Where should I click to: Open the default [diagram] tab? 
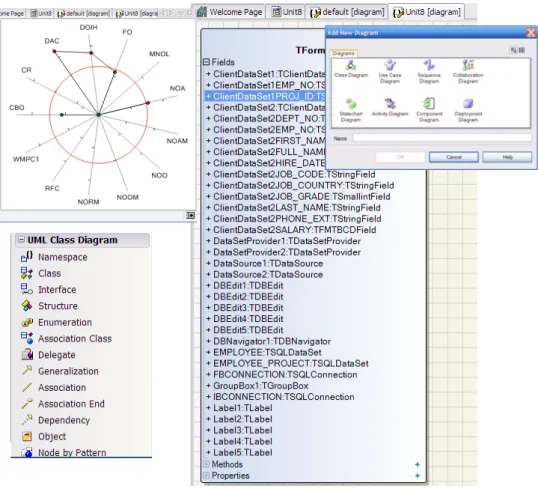tap(347, 12)
